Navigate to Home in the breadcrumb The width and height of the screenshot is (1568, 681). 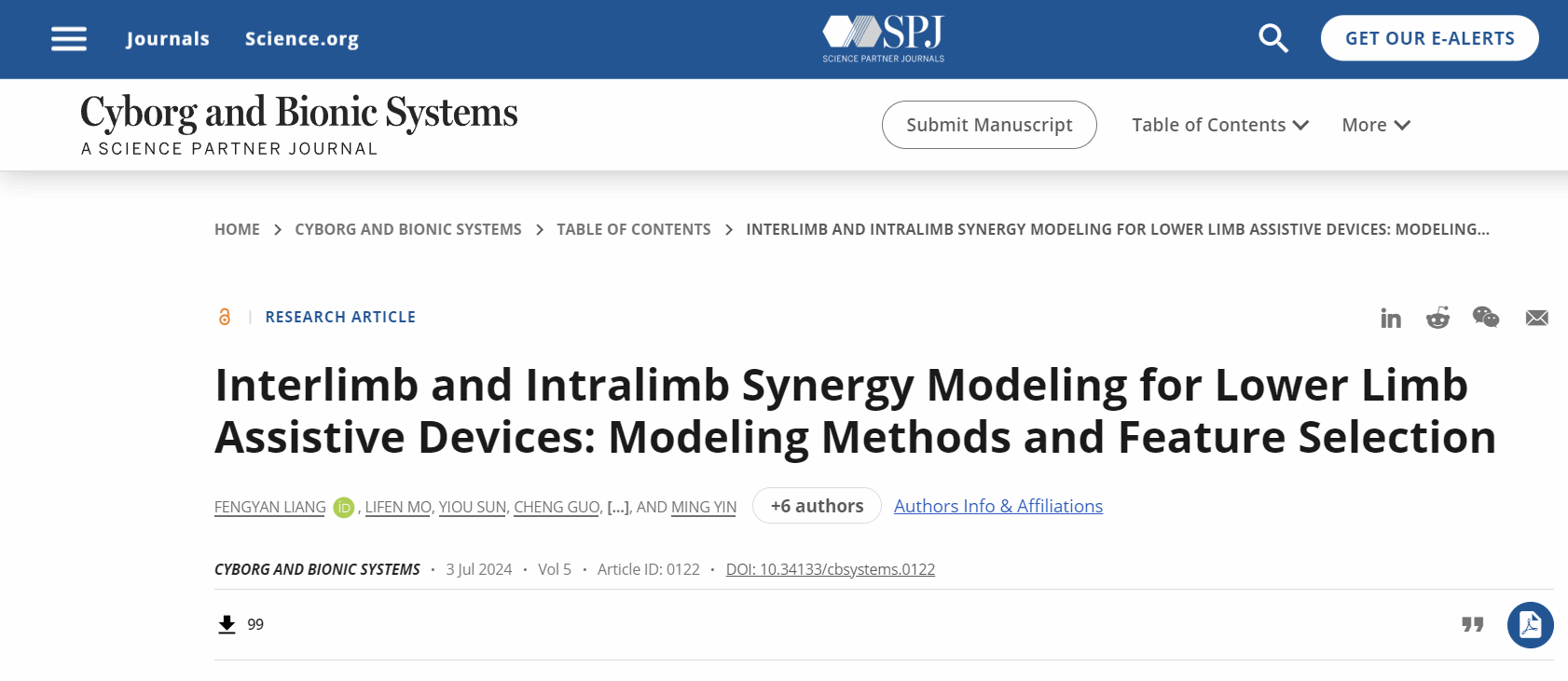(237, 229)
